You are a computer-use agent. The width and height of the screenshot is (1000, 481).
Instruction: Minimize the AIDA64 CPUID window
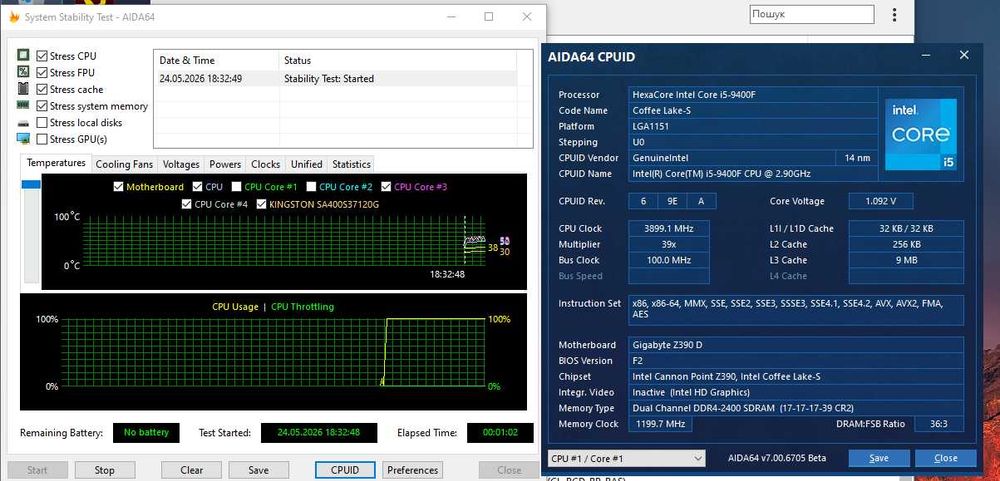[x=926, y=56]
